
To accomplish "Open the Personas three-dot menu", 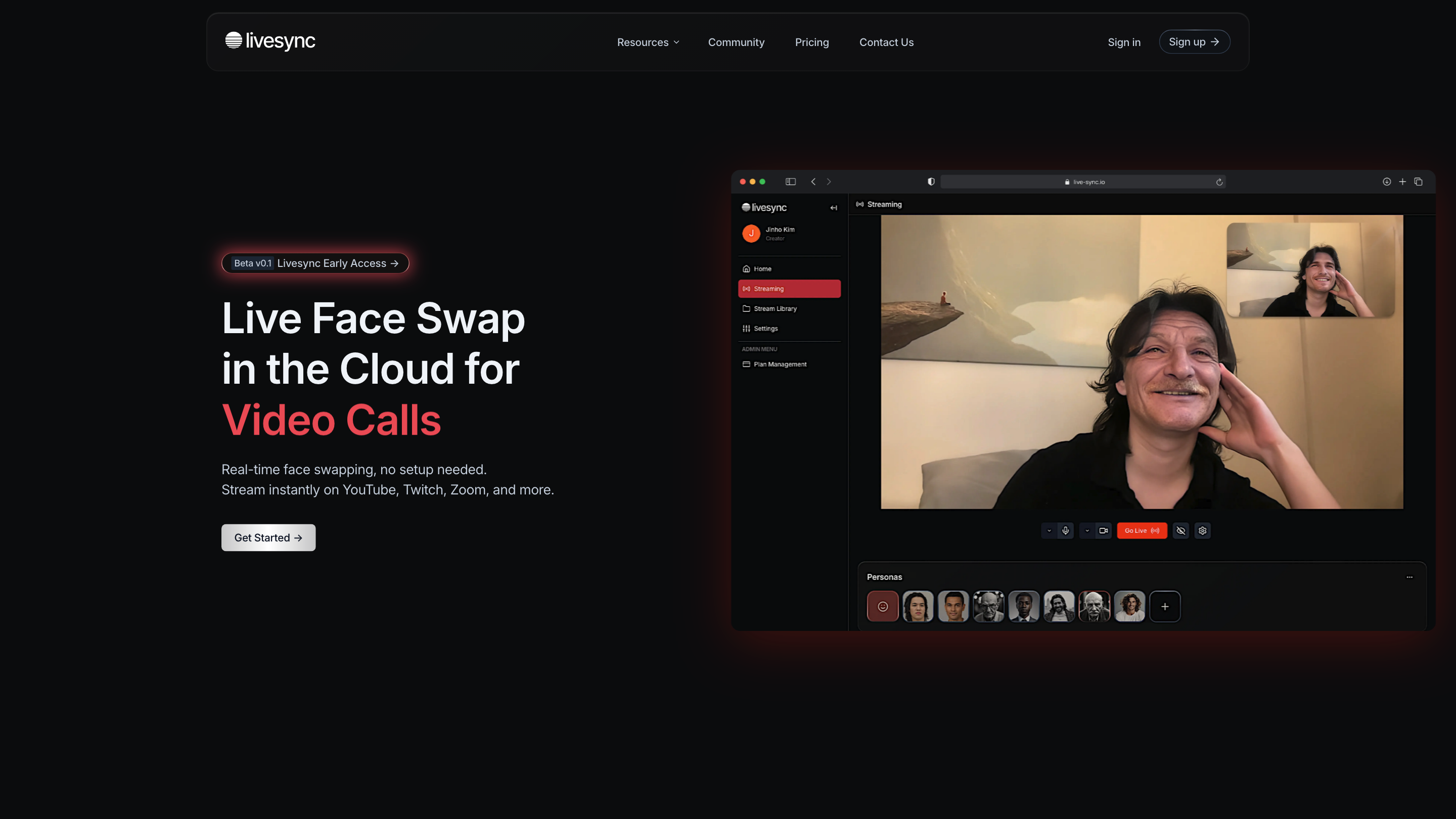I will tap(1409, 577).
